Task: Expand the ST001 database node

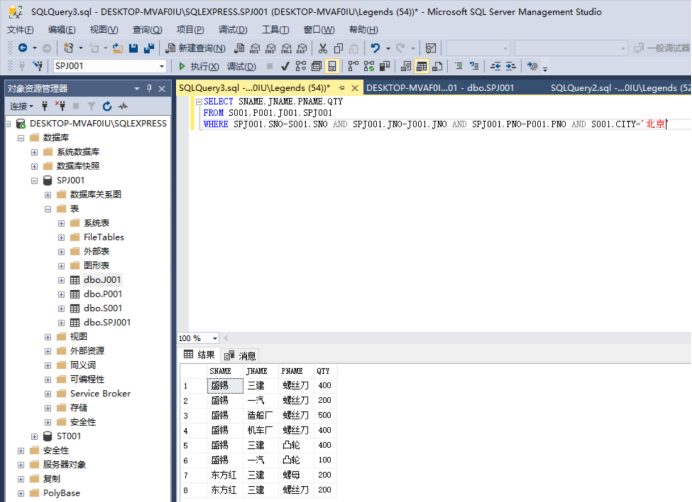Action: 34,436
